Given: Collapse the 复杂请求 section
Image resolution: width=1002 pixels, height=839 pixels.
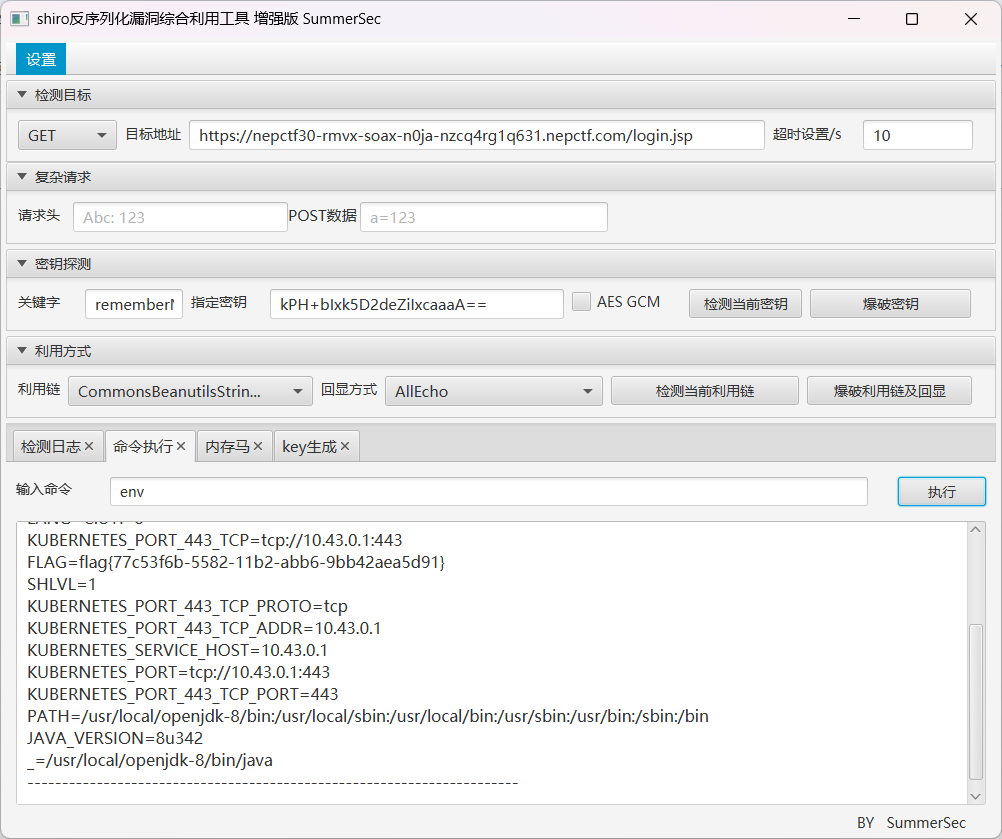Looking at the screenshot, I should [22, 177].
